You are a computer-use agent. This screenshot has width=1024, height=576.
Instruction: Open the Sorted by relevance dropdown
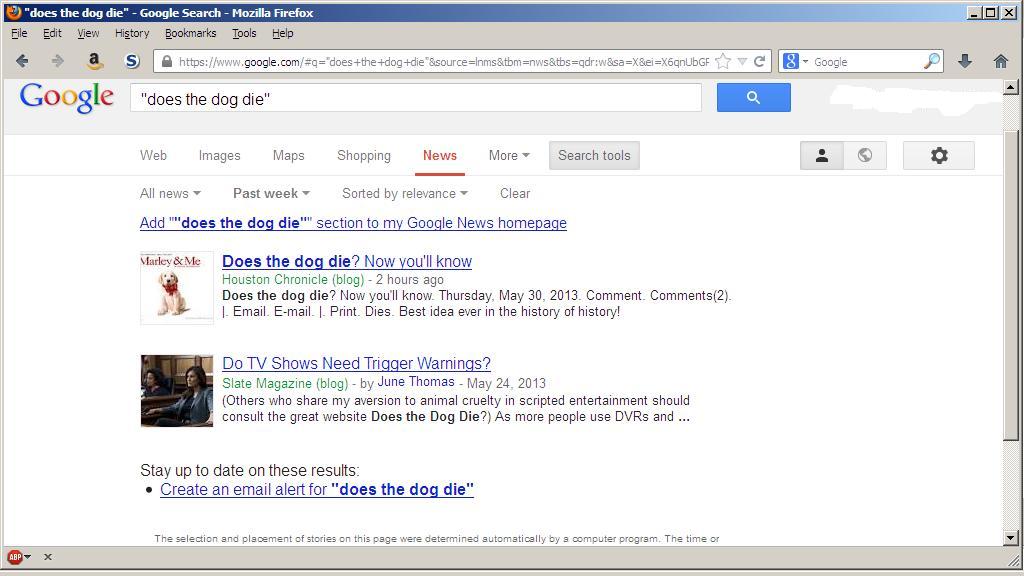pos(404,193)
